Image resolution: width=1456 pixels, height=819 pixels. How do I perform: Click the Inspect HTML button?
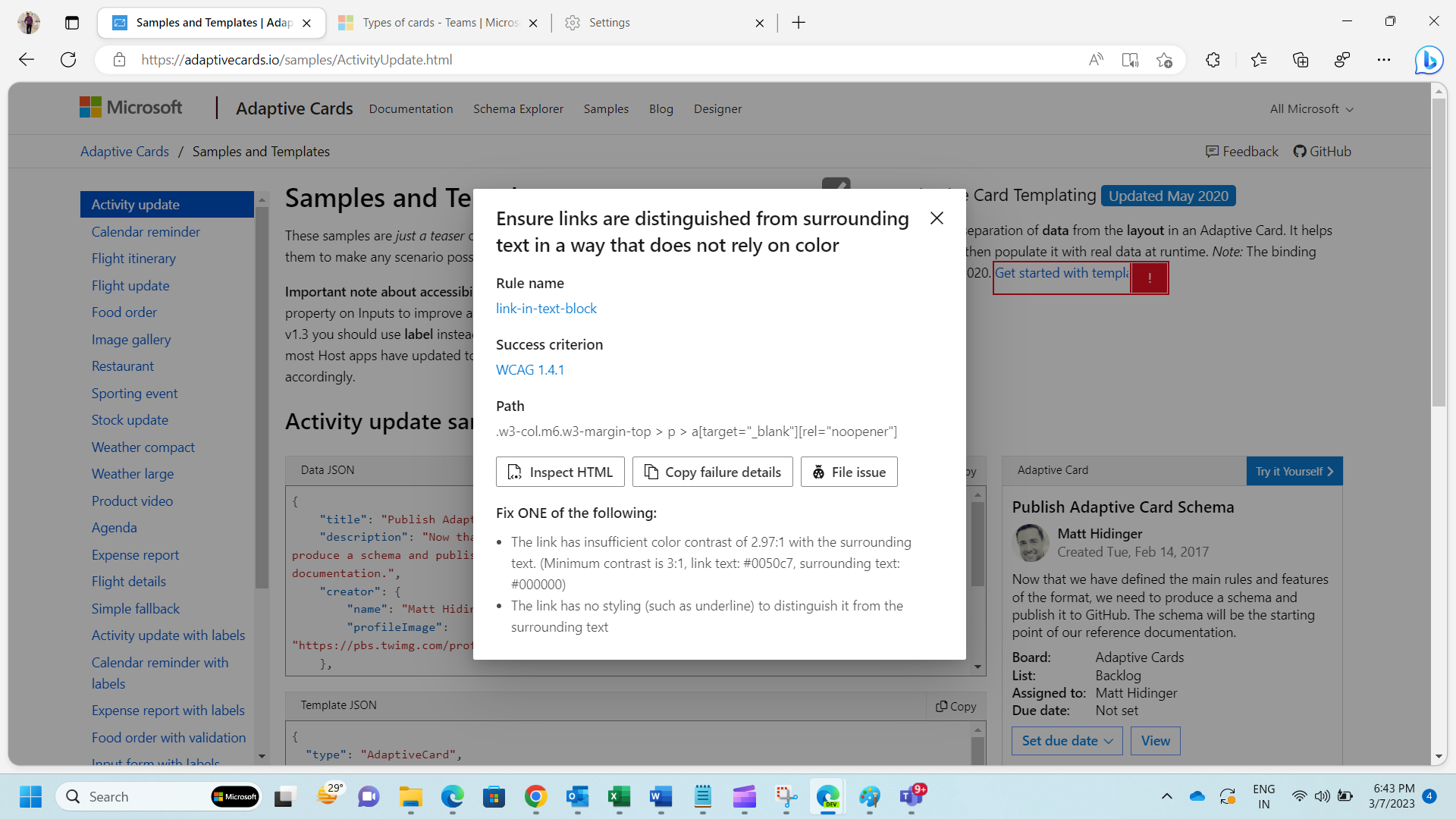pyautogui.click(x=560, y=471)
